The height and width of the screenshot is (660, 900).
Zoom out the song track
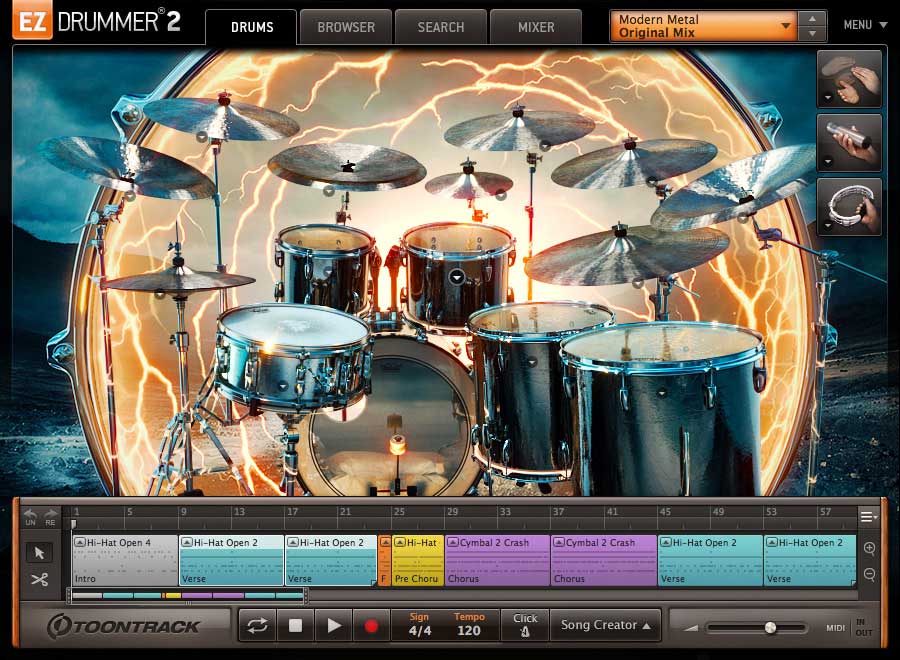pyautogui.click(x=869, y=574)
